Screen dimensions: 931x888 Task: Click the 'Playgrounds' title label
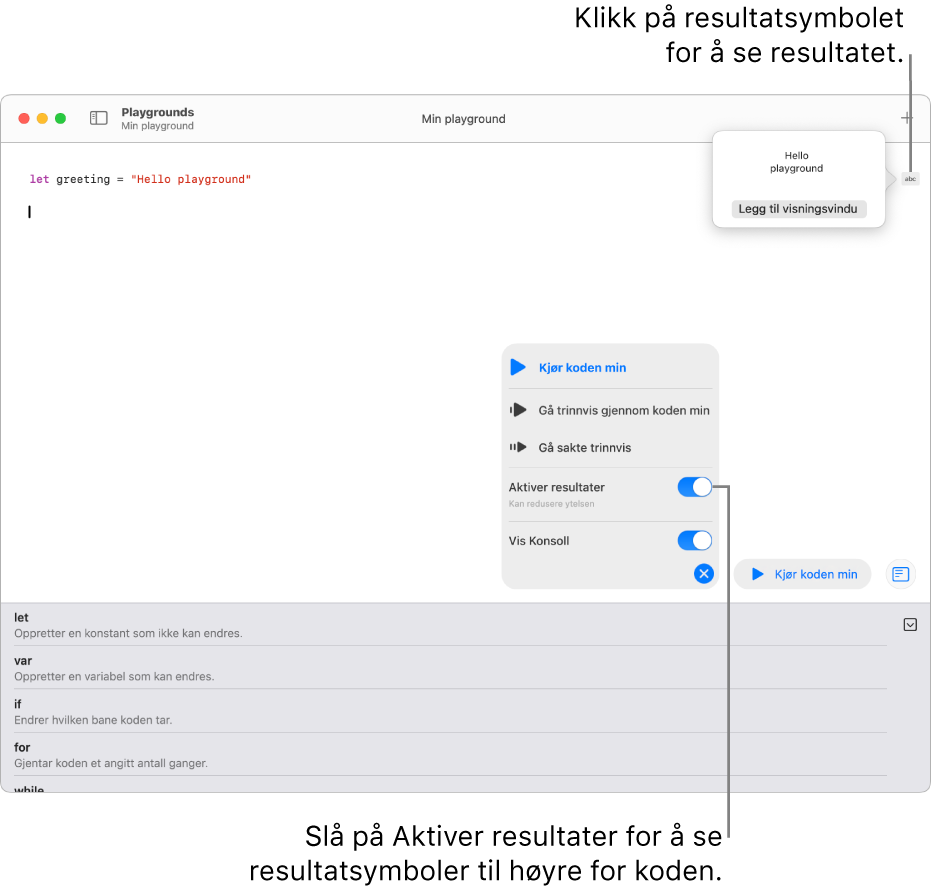pos(157,112)
